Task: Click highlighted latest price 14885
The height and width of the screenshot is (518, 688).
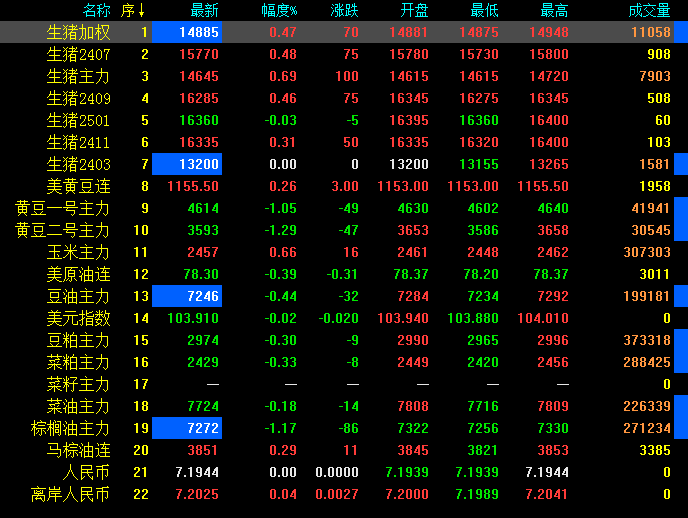Action: (x=187, y=32)
